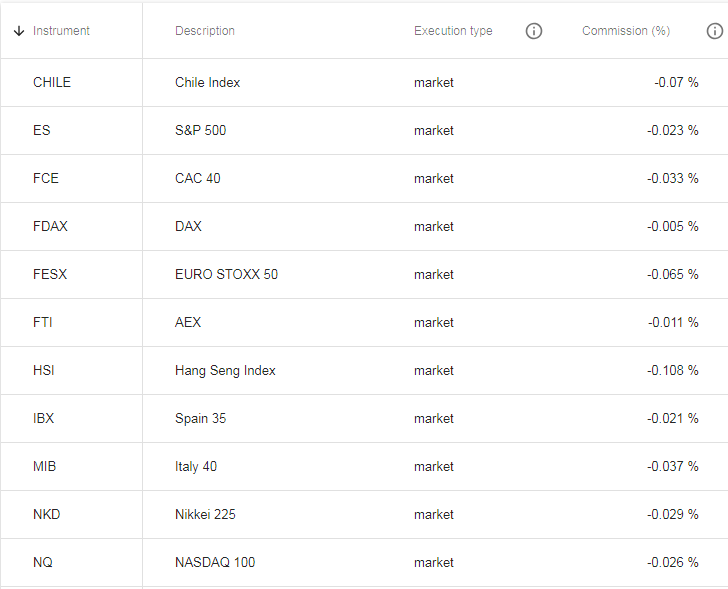Select the CHILE instrument row

364,83
